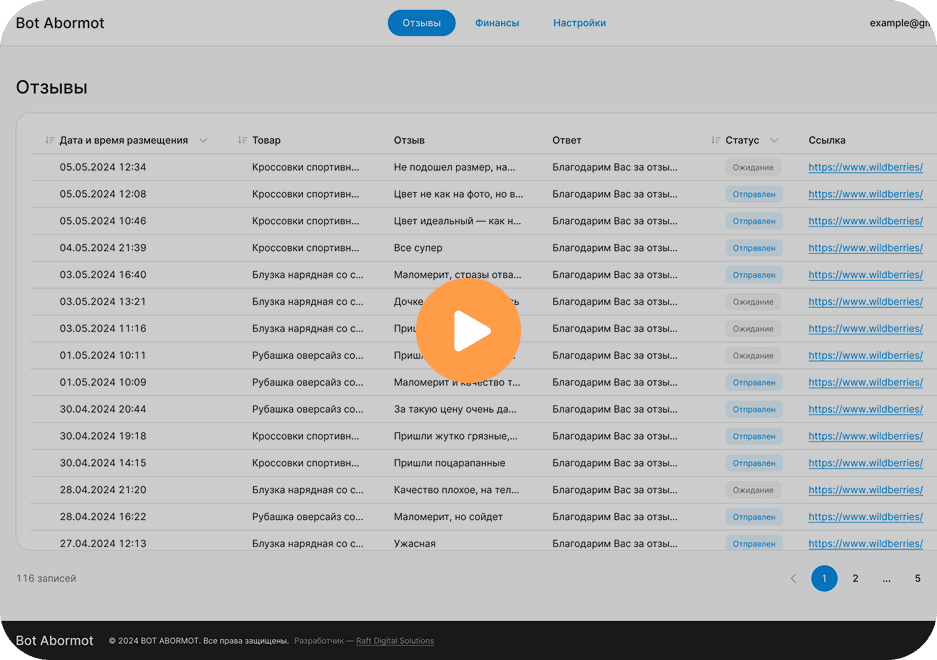Expand the date column filter chevron
This screenshot has height=660, width=937.
[x=203, y=141]
